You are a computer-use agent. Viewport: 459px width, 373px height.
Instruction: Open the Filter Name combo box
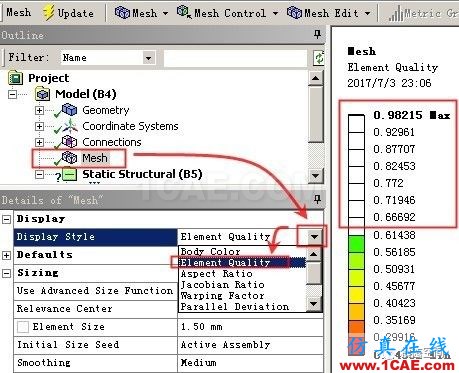[108, 58]
